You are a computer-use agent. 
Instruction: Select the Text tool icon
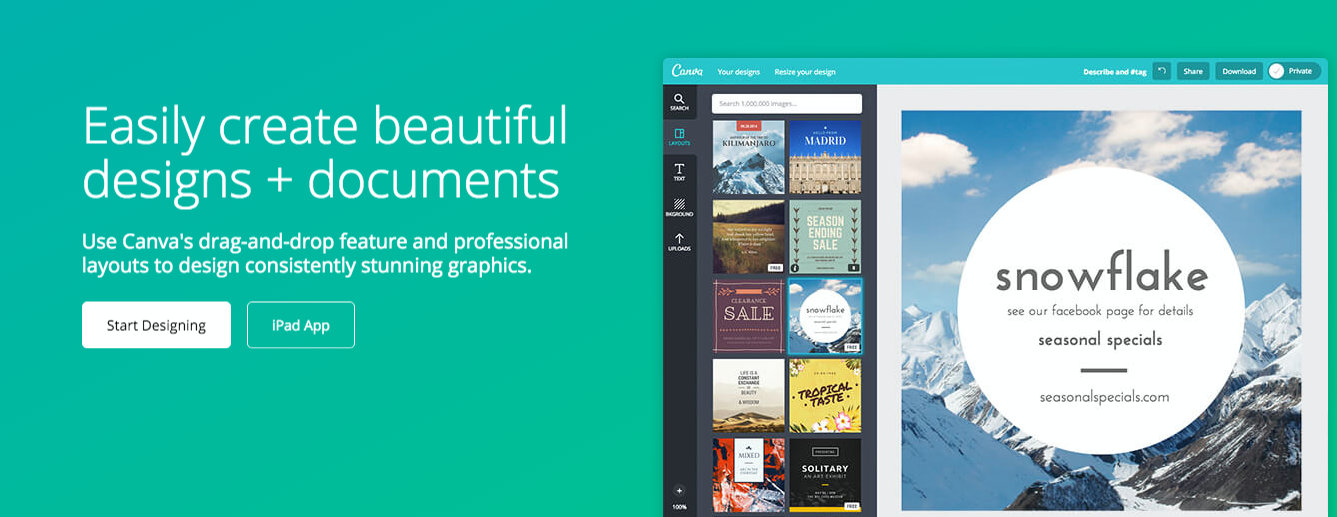tap(679, 171)
